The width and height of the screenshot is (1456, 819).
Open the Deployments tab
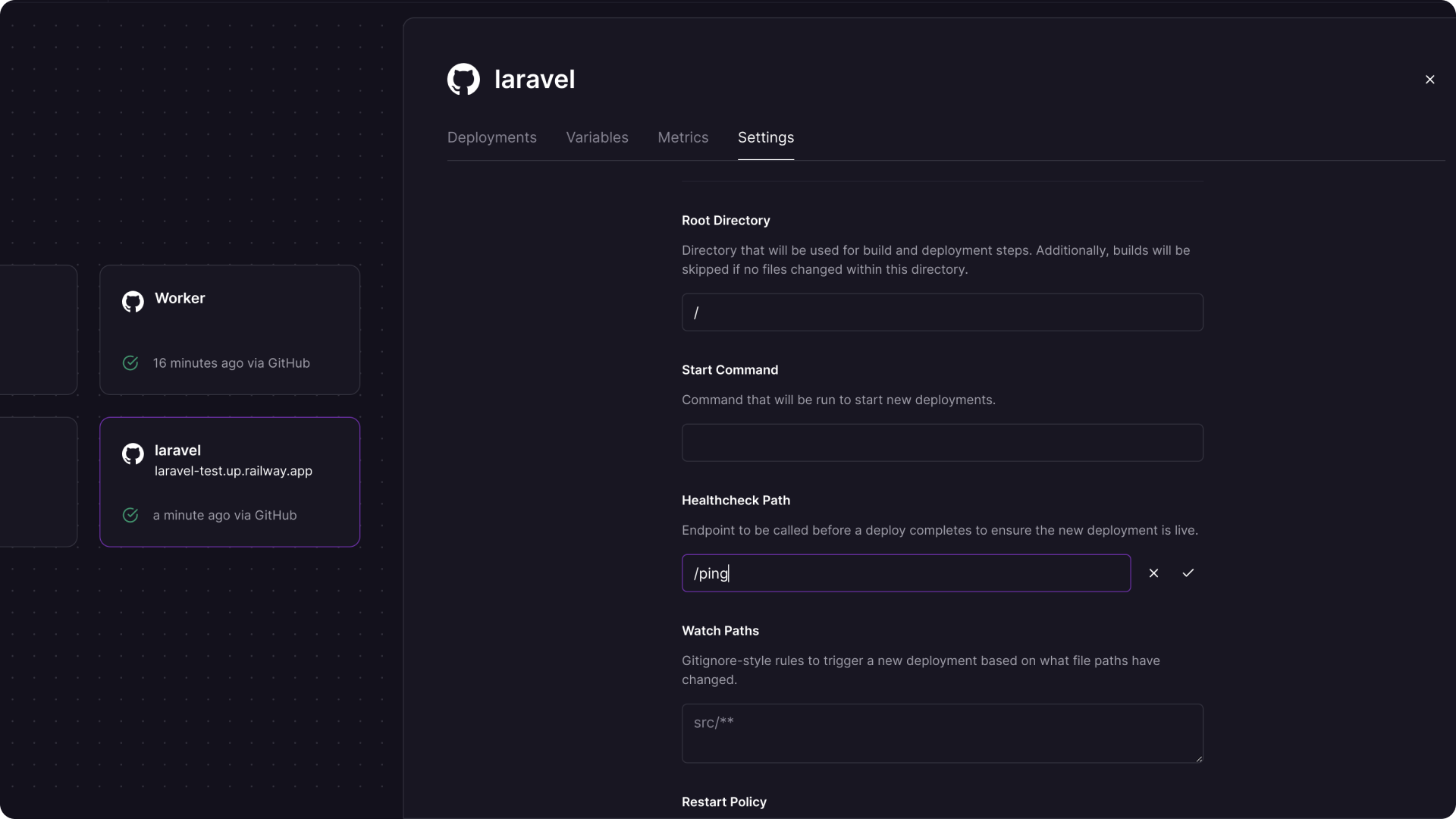click(492, 137)
